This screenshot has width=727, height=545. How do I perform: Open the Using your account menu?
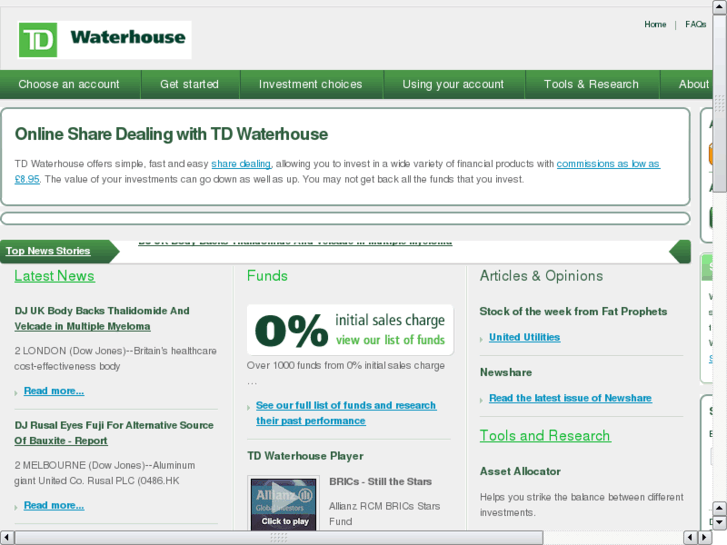(x=453, y=84)
